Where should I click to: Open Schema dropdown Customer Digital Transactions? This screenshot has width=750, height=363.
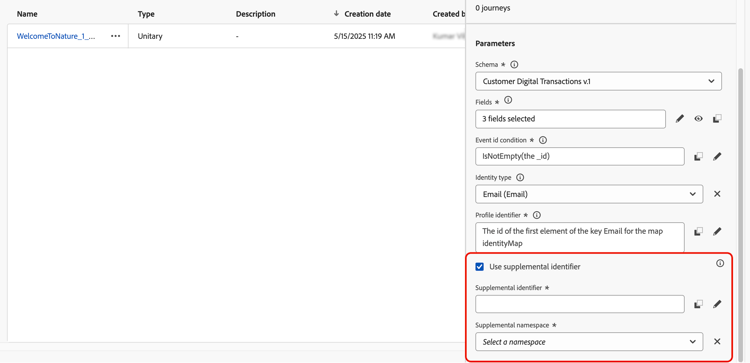pyautogui.click(x=598, y=81)
